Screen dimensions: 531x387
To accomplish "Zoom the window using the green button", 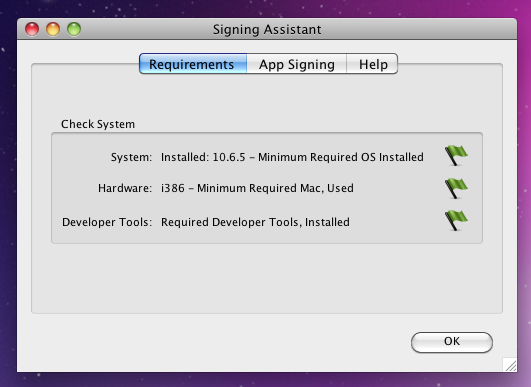I will (74, 29).
